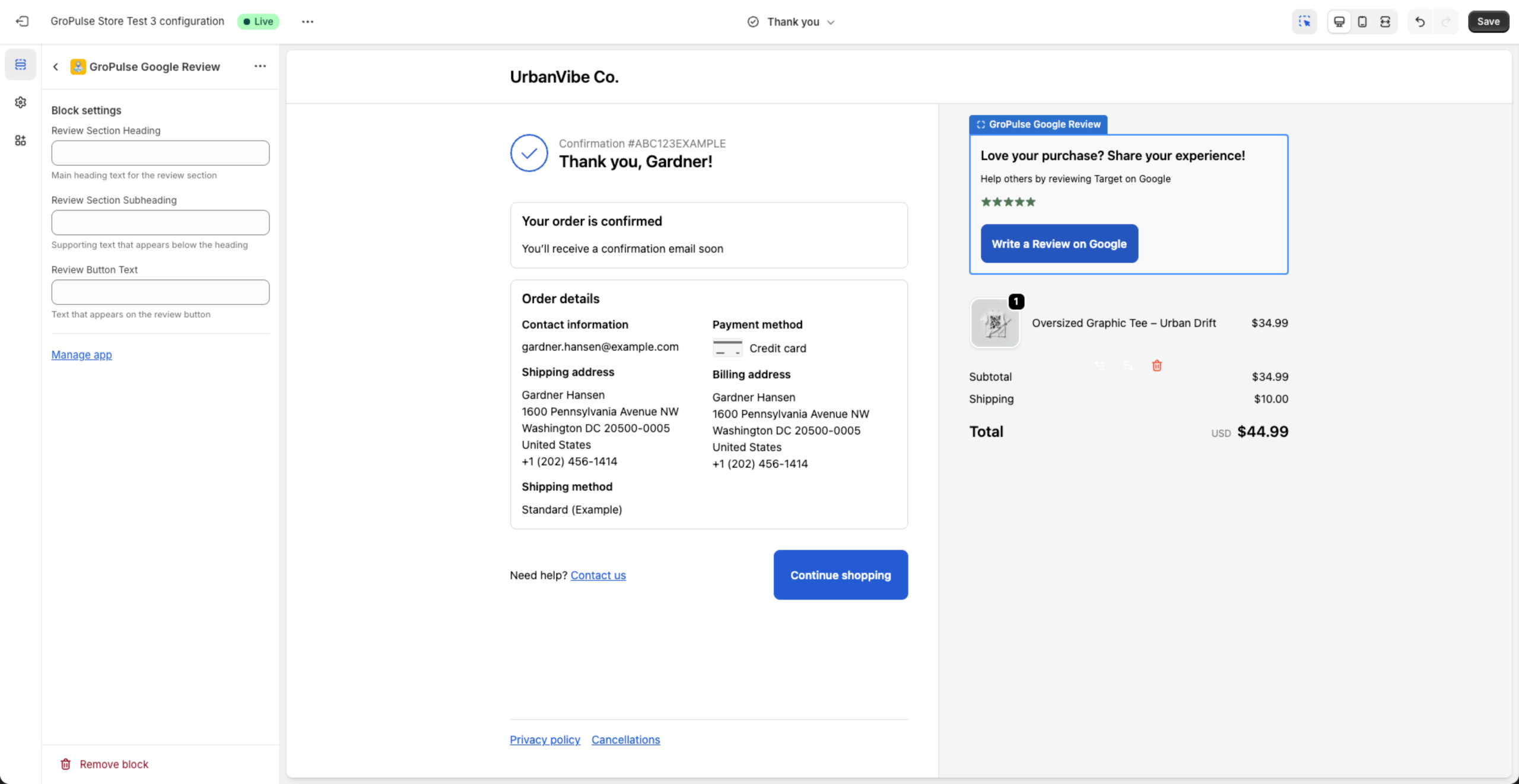The height and width of the screenshot is (784, 1519).
Task: Open GroPulse Google Review block options menu
Action: click(x=260, y=66)
